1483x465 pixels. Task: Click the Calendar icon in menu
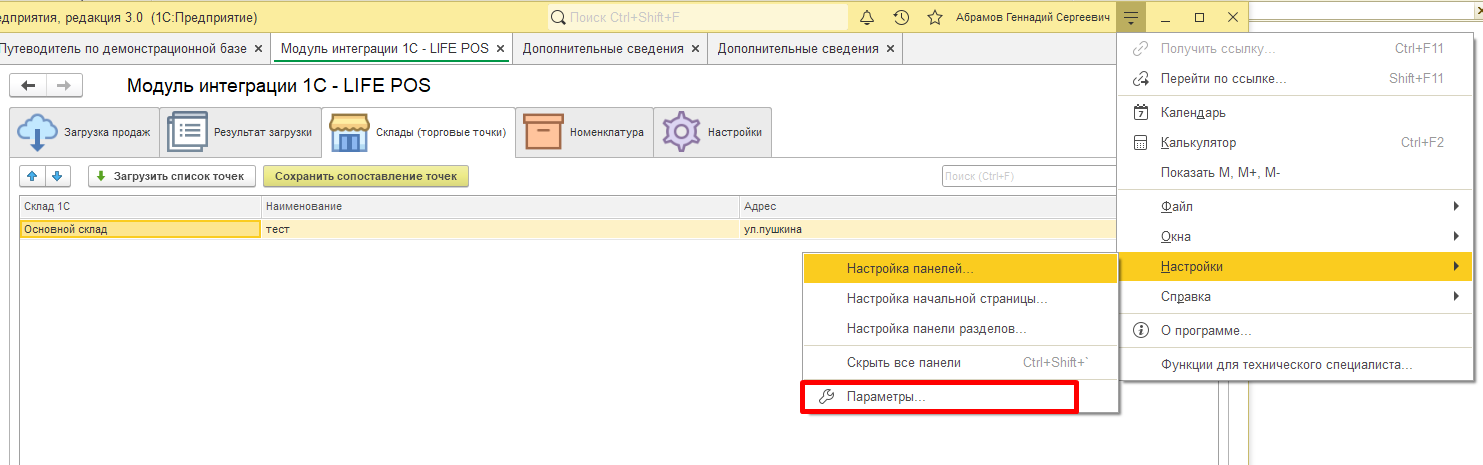pyautogui.click(x=1139, y=113)
